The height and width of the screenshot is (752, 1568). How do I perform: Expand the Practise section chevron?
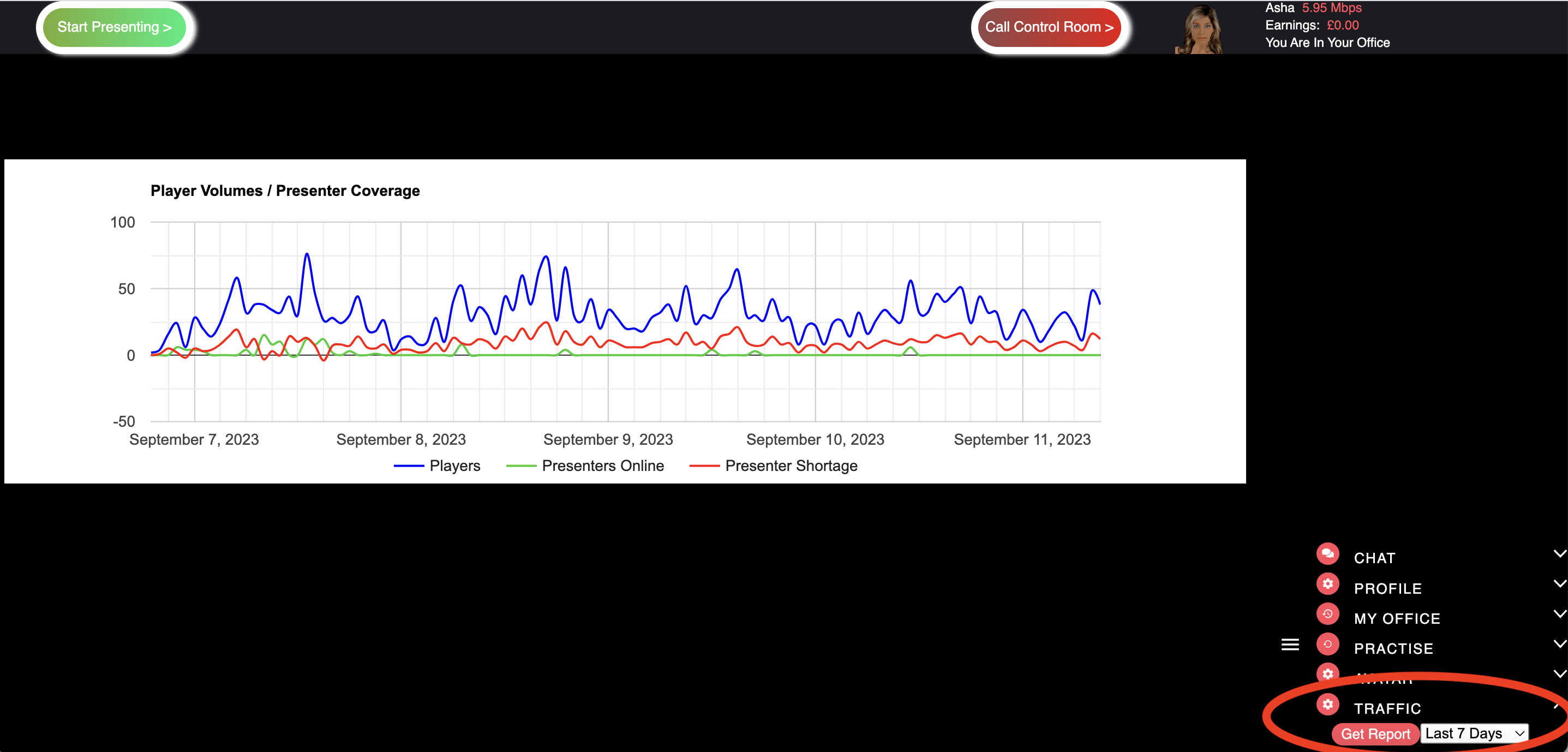click(1559, 643)
